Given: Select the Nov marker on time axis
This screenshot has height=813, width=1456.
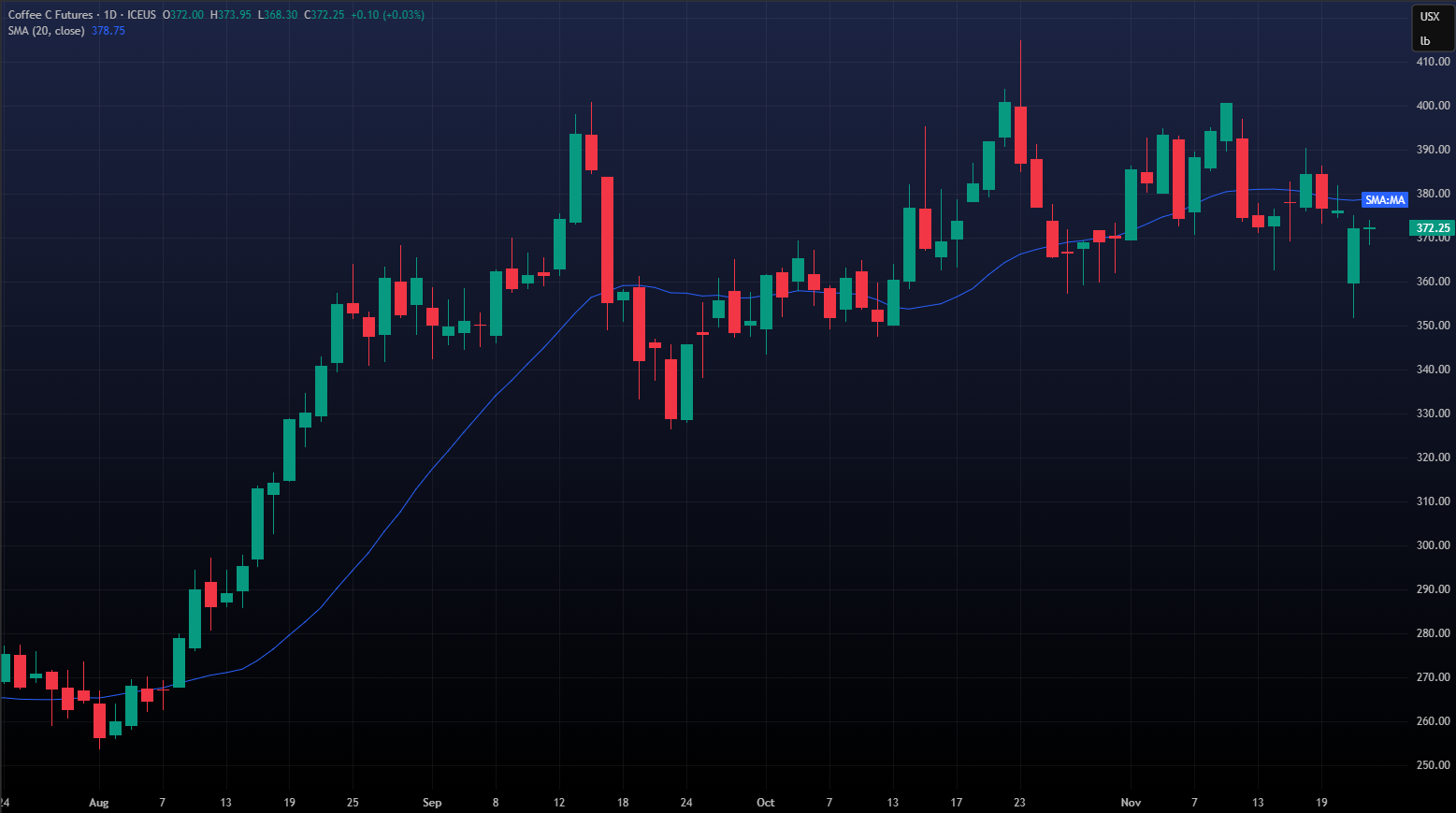Looking at the screenshot, I should pyautogui.click(x=1131, y=803).
